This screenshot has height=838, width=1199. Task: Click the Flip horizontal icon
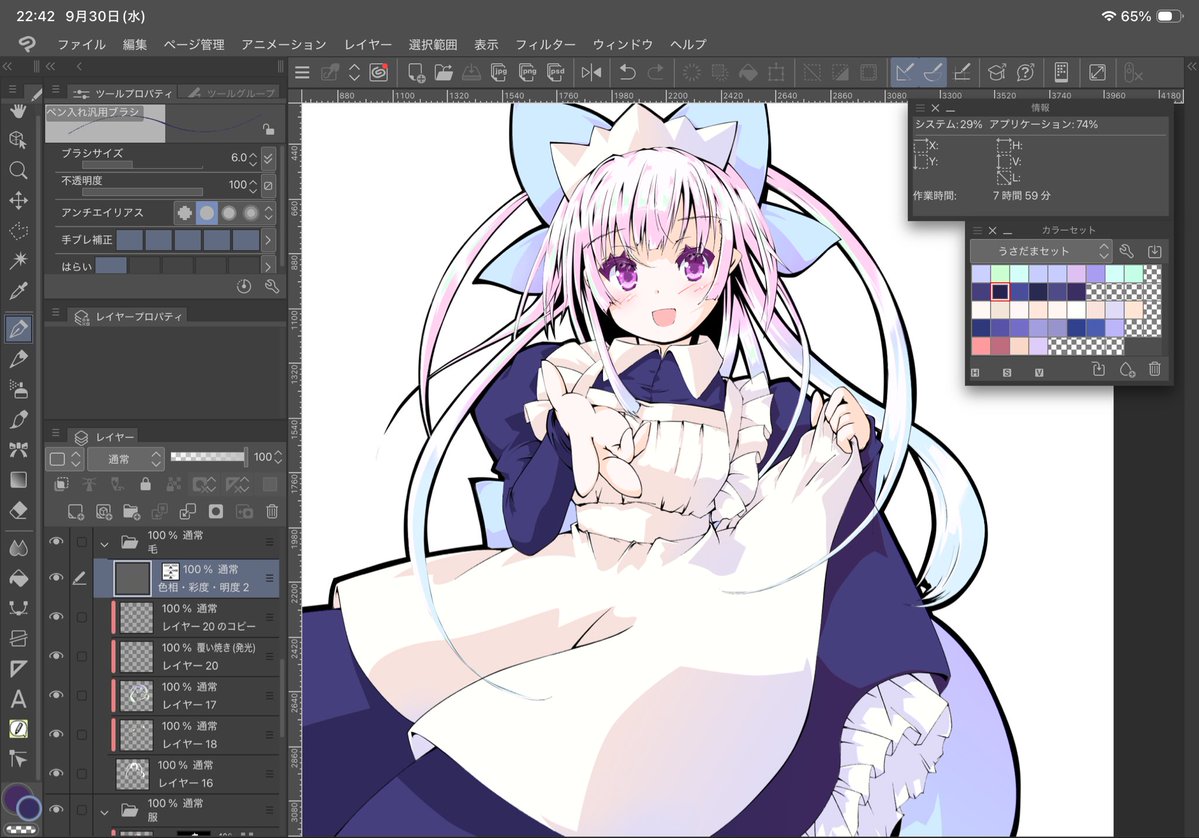(591, 73)
